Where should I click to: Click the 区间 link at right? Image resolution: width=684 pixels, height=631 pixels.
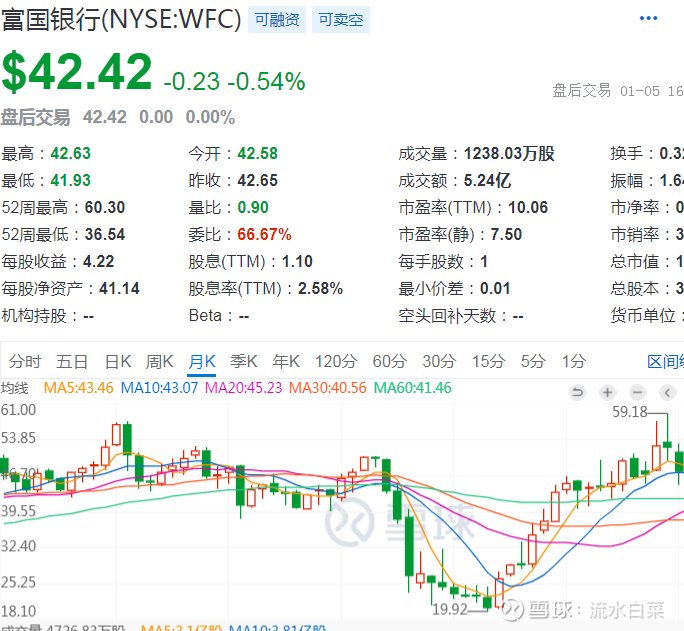coord(665,362)
